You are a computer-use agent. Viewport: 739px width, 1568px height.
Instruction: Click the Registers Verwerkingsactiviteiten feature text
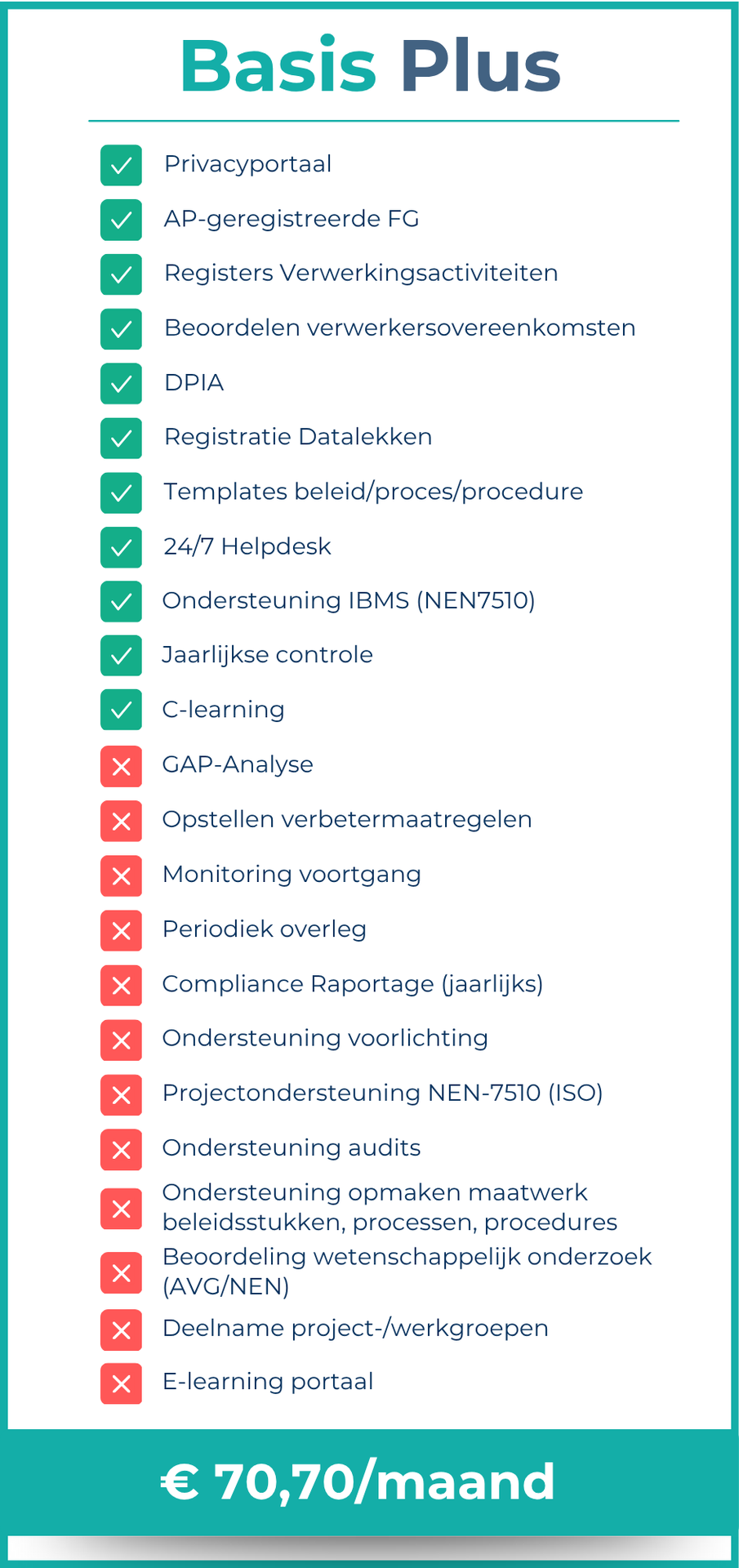(361, 273)
